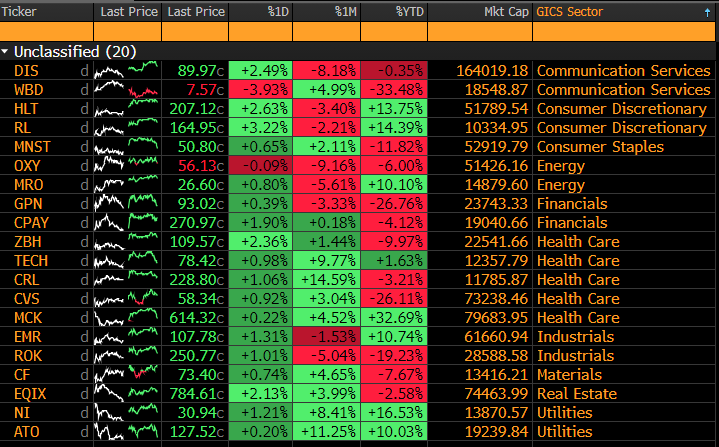719x447 pixels.
Task: Select the CF ticker
Action: coord(22,375)
